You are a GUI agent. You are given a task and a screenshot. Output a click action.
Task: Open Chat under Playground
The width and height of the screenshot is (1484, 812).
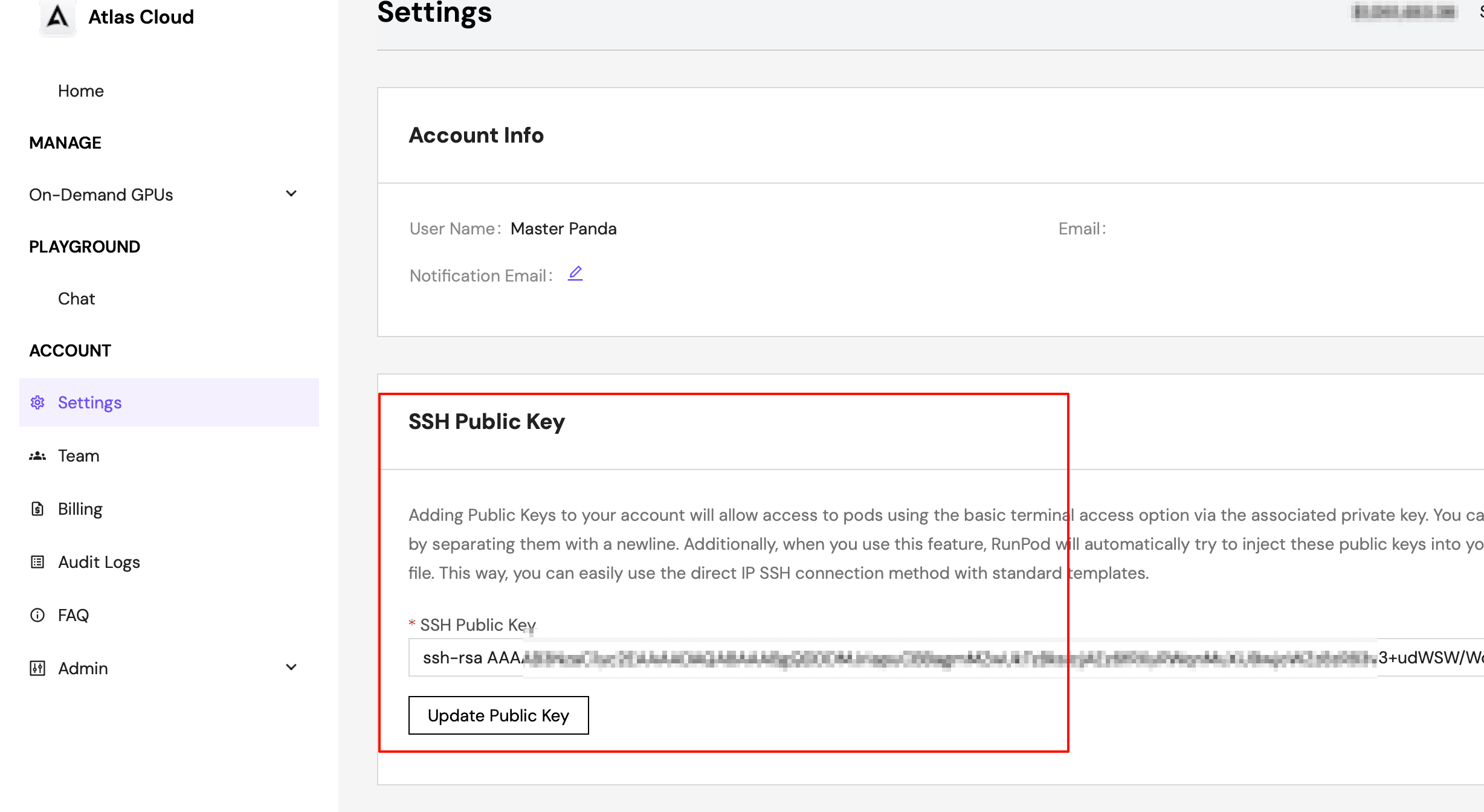(x=76, y=298)
